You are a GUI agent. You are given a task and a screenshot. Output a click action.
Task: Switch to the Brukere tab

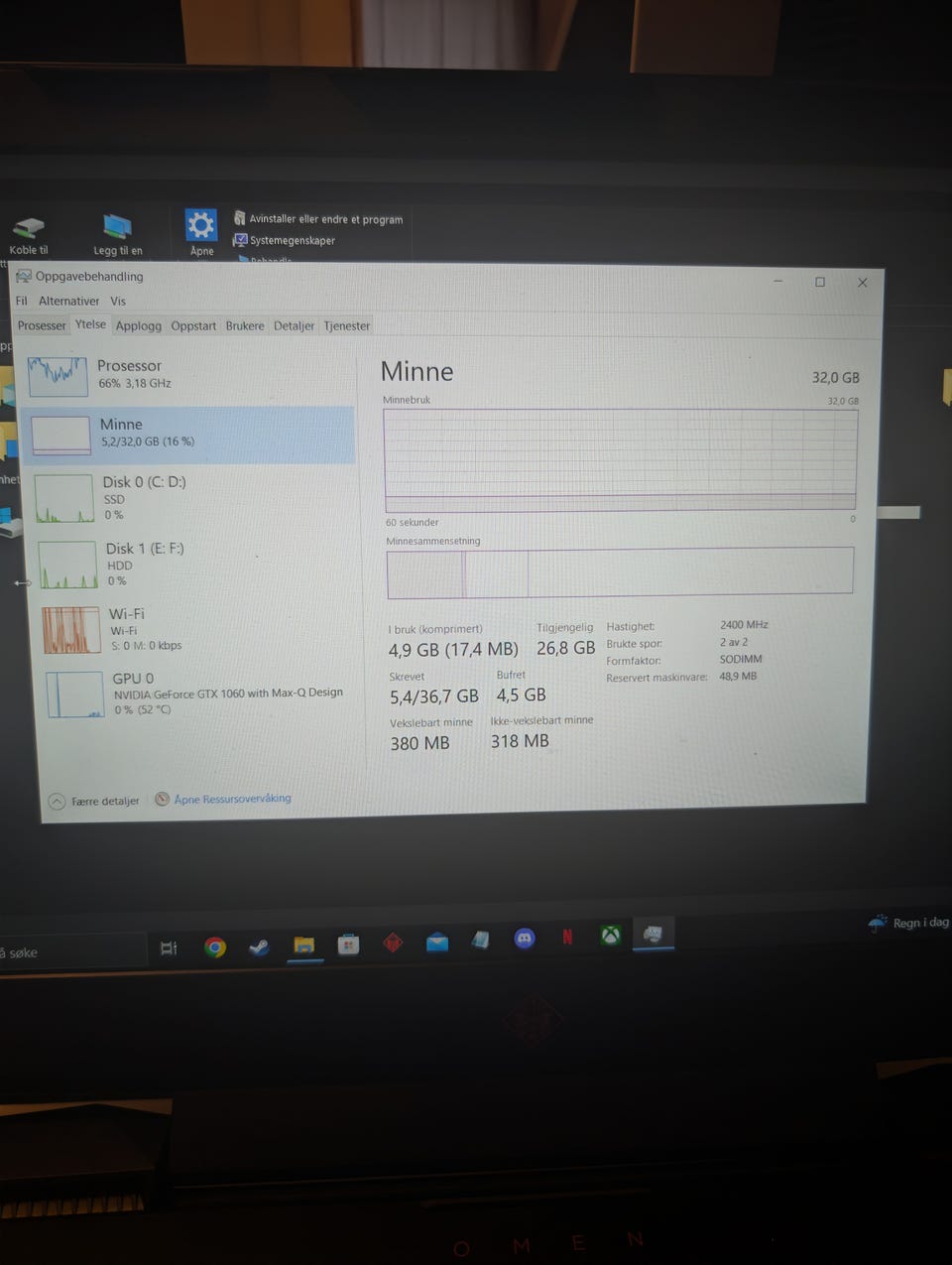tap(245, 325)
